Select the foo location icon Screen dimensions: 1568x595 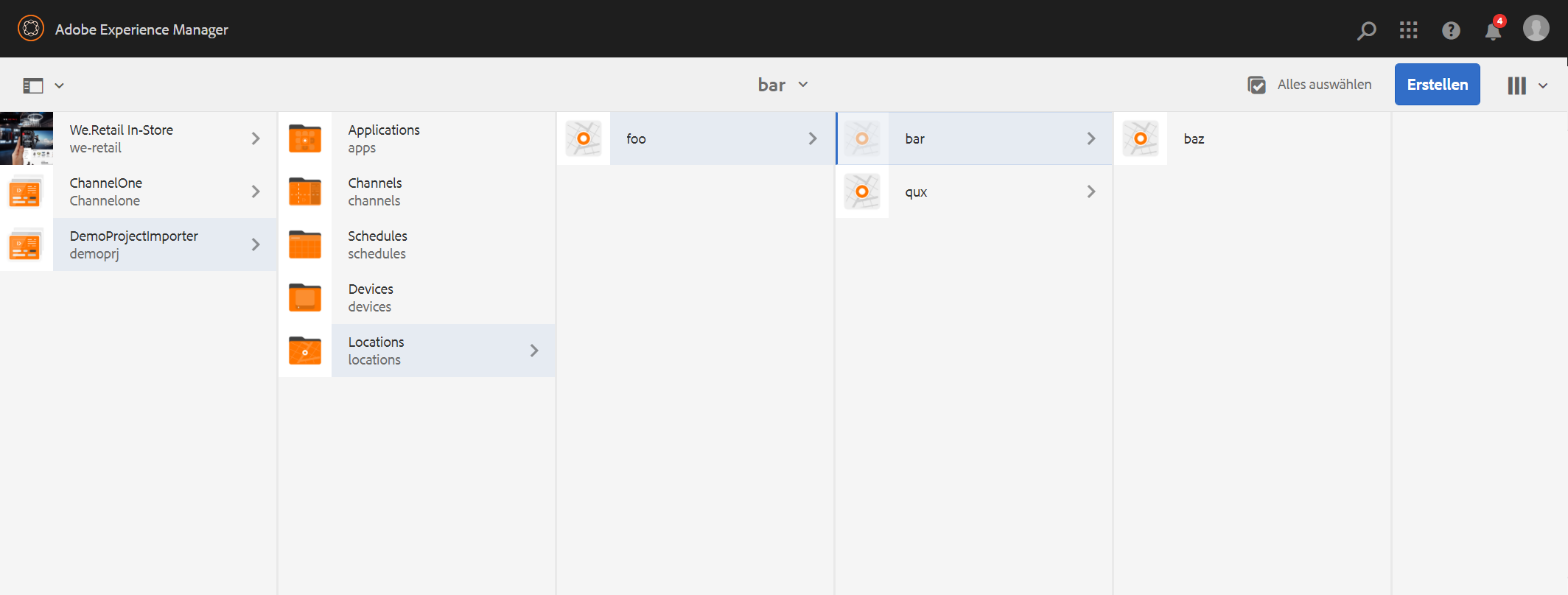(584, 138)
